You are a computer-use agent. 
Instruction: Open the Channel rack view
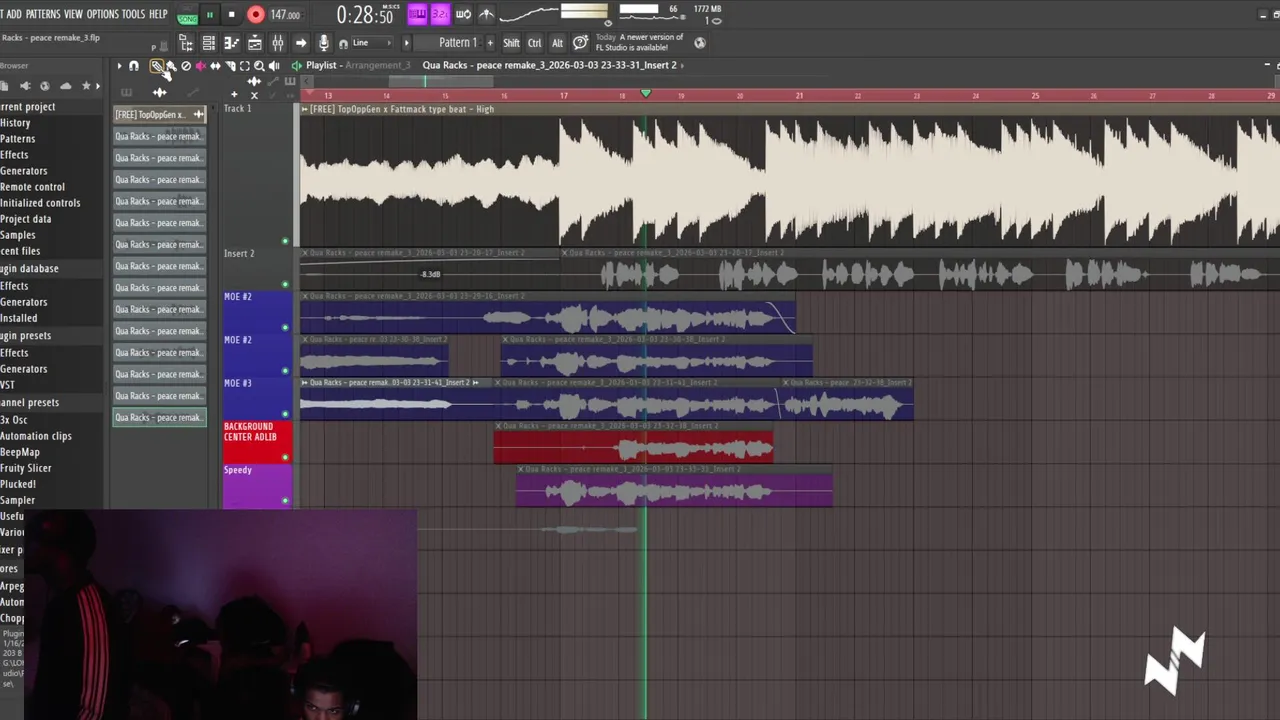pos(208,43)
